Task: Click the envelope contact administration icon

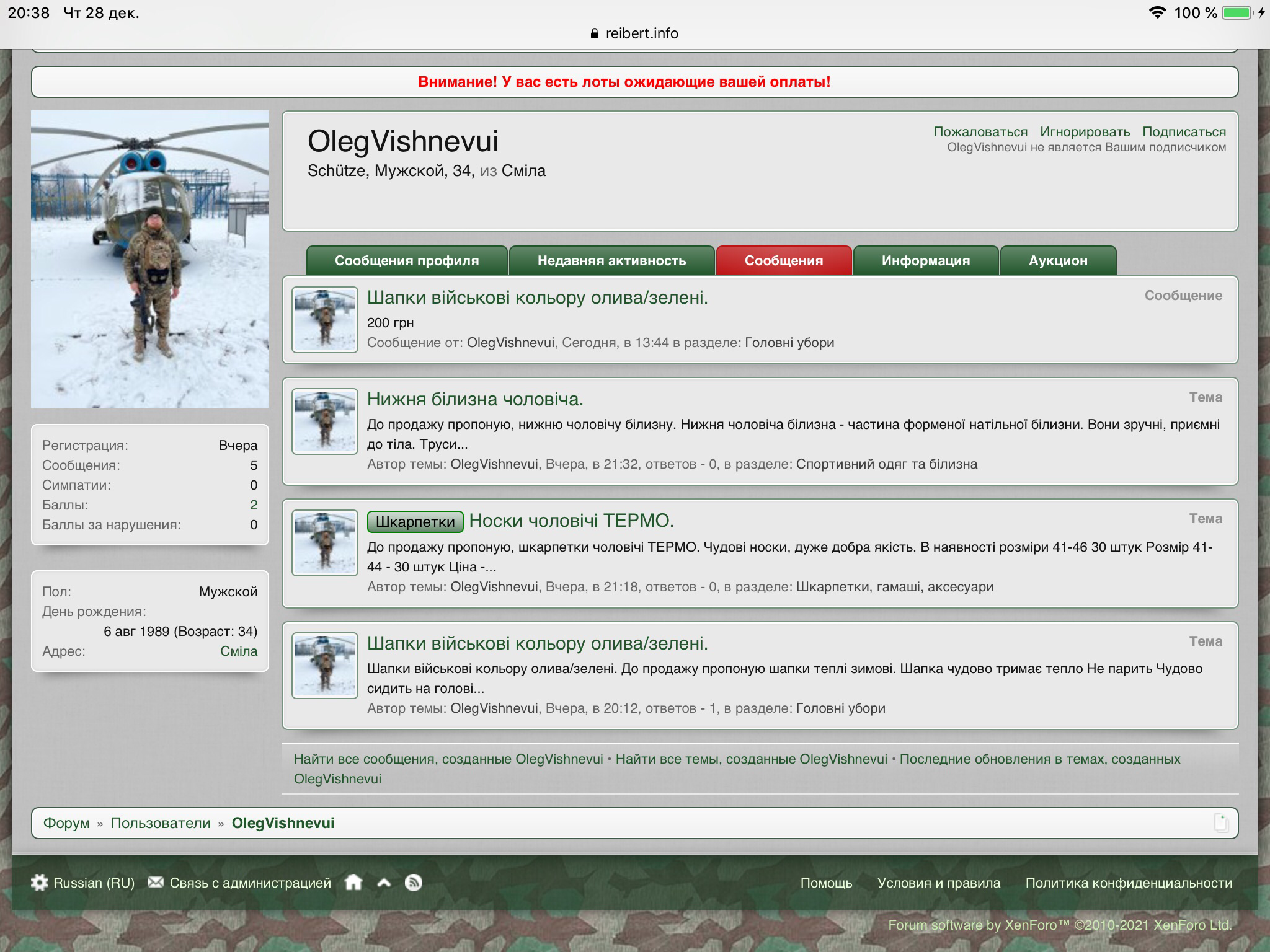Action: point(155,883)
